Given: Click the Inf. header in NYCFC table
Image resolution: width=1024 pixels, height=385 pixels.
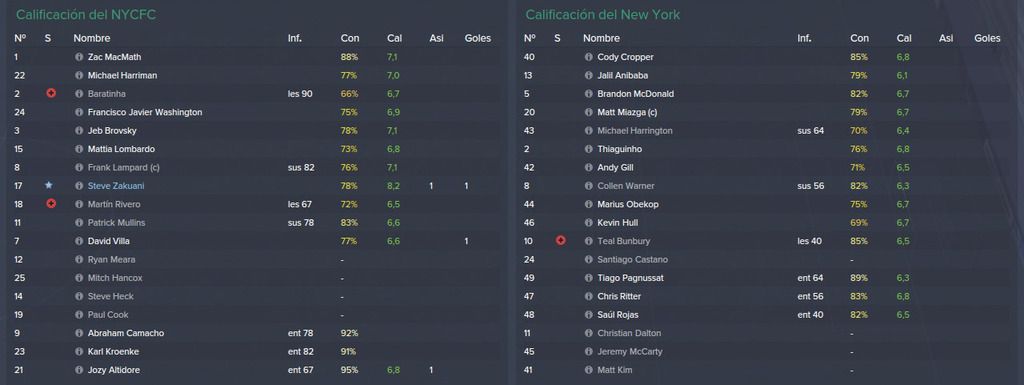Looking at the screenshot, I should point(295,38).
